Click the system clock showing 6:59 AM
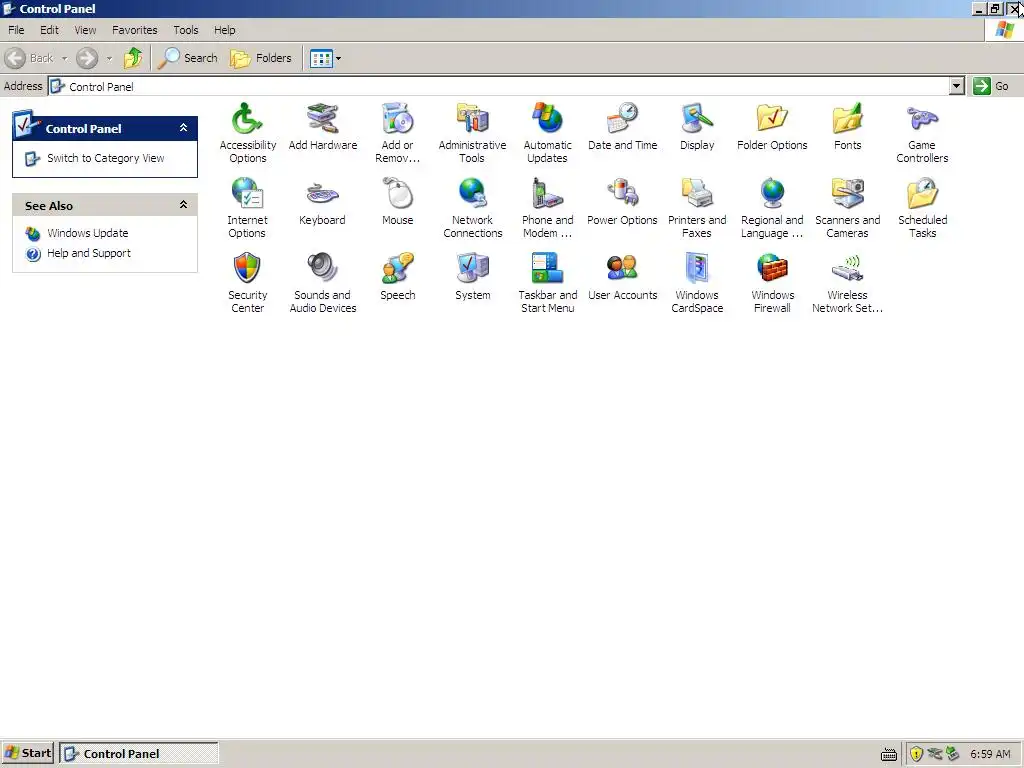Viewport: 1024px width, 768px height. click(990, 754)
